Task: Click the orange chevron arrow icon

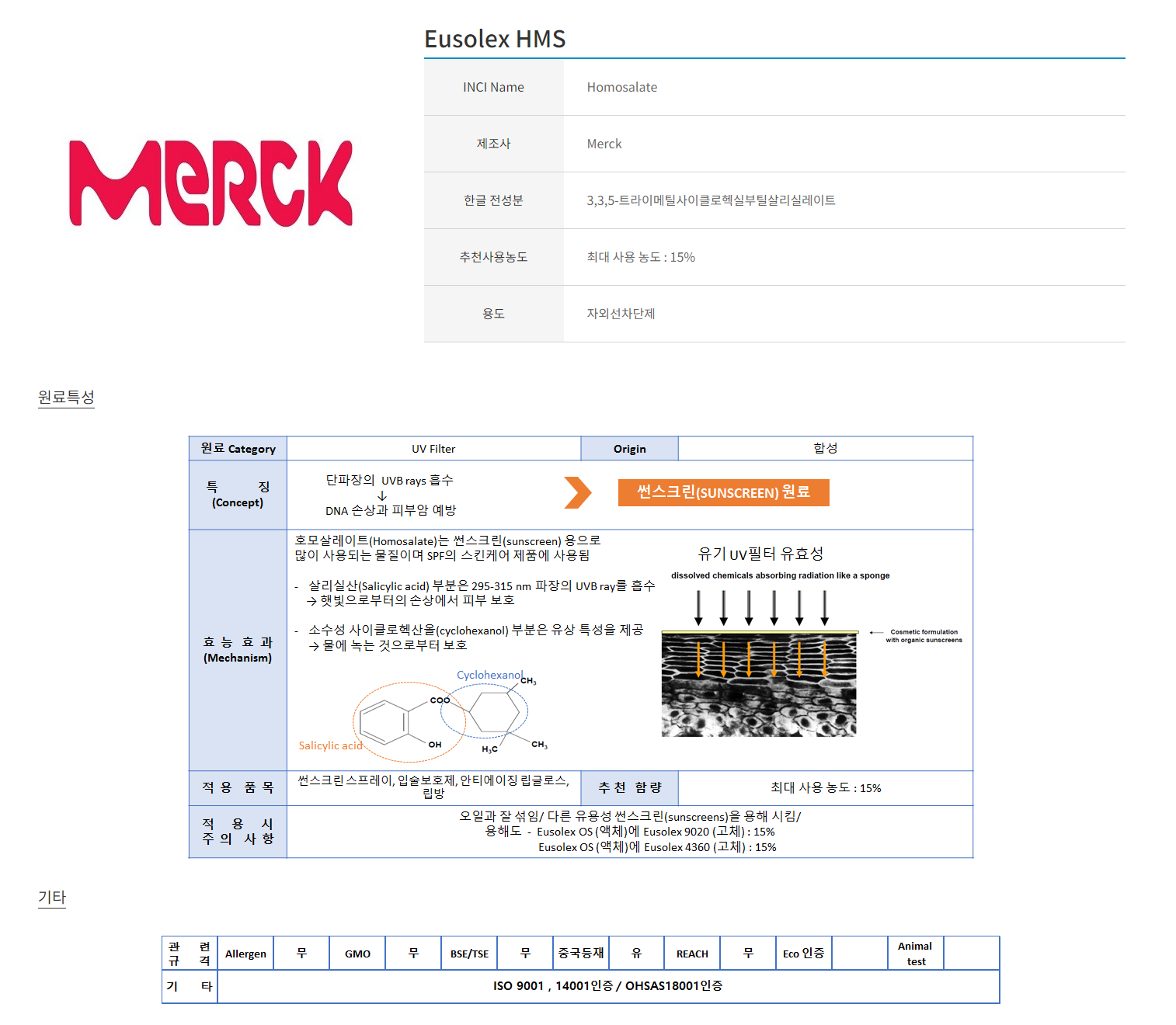Action: [577, 492]
